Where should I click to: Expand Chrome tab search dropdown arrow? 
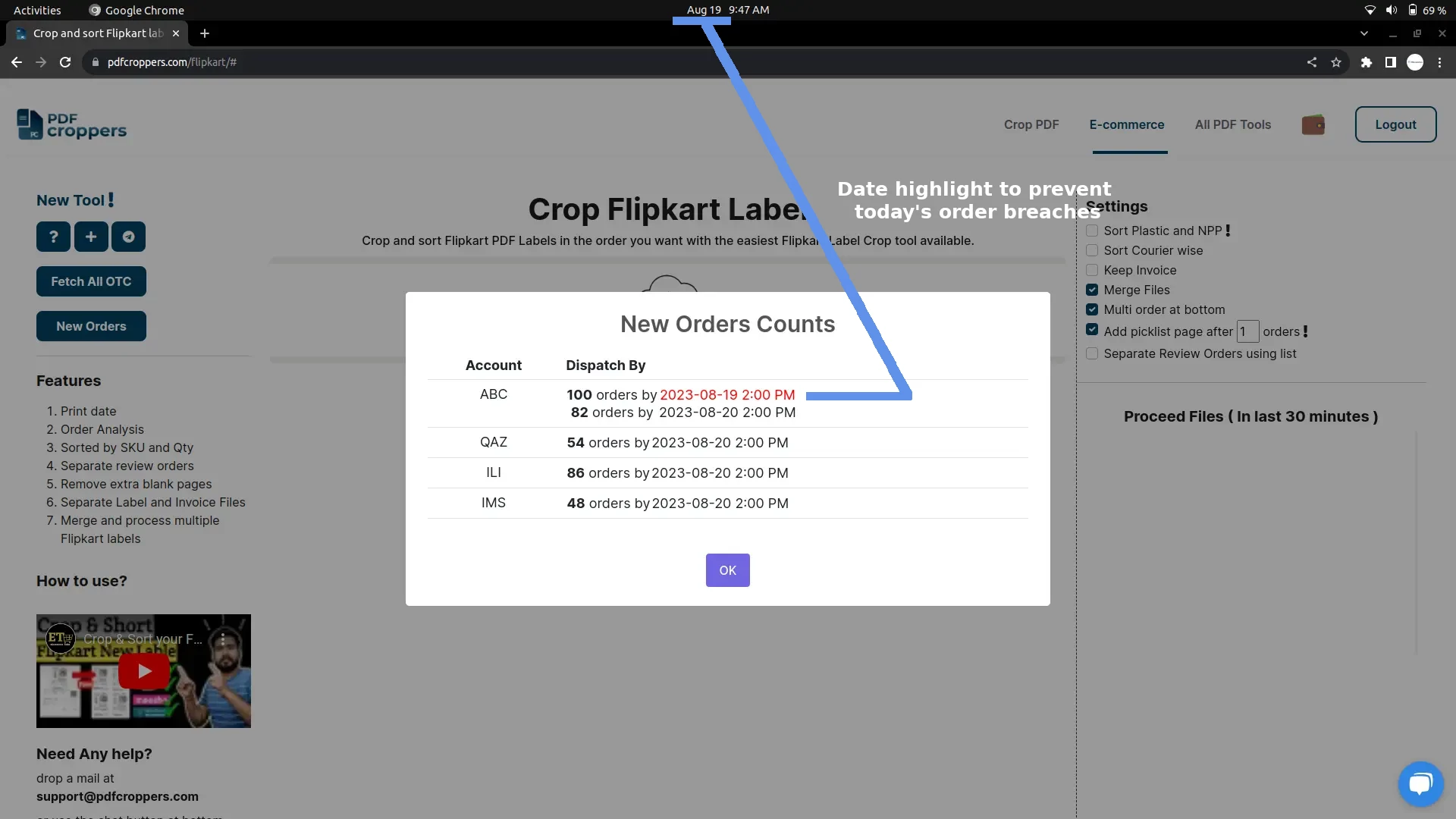pos(1363,33)
